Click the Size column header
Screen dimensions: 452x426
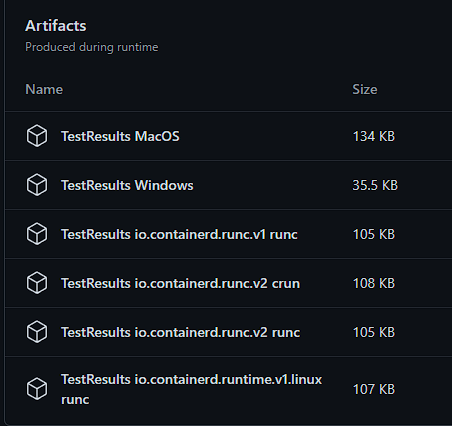365,89
